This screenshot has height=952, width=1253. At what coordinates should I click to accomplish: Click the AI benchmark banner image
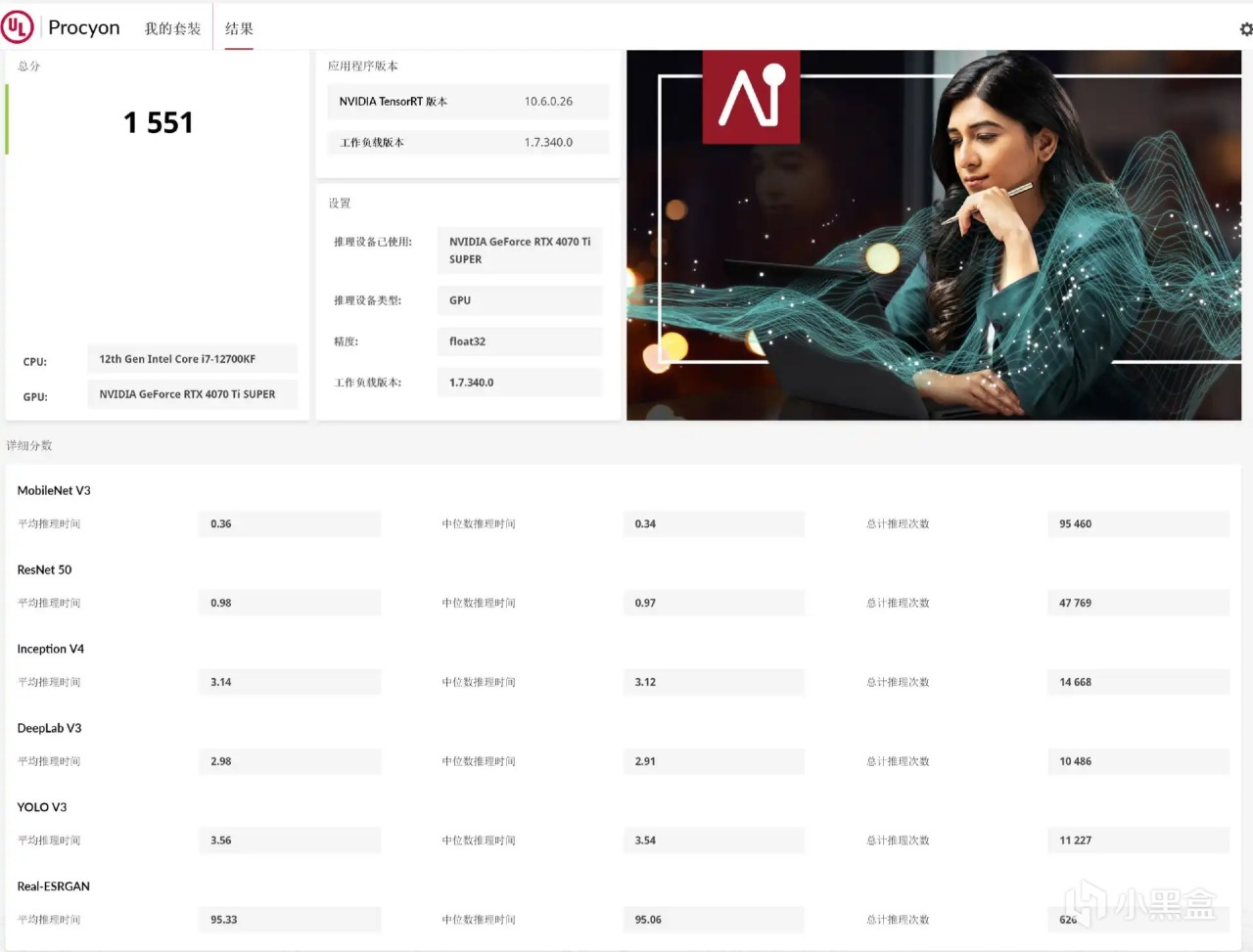(x=934, y=235)
